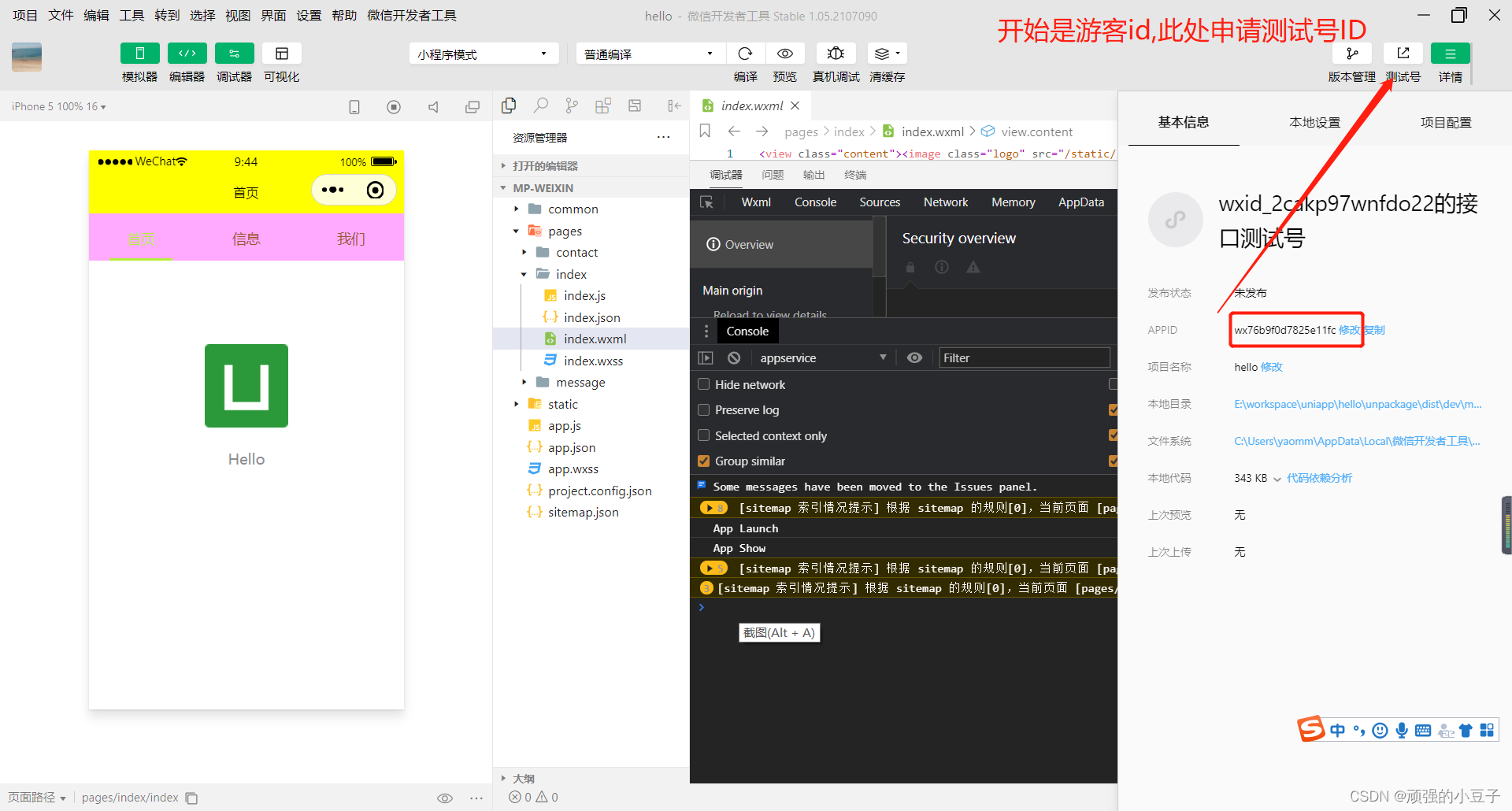
Task: Click the 编译 compile icon
Action: coord(745,53)
